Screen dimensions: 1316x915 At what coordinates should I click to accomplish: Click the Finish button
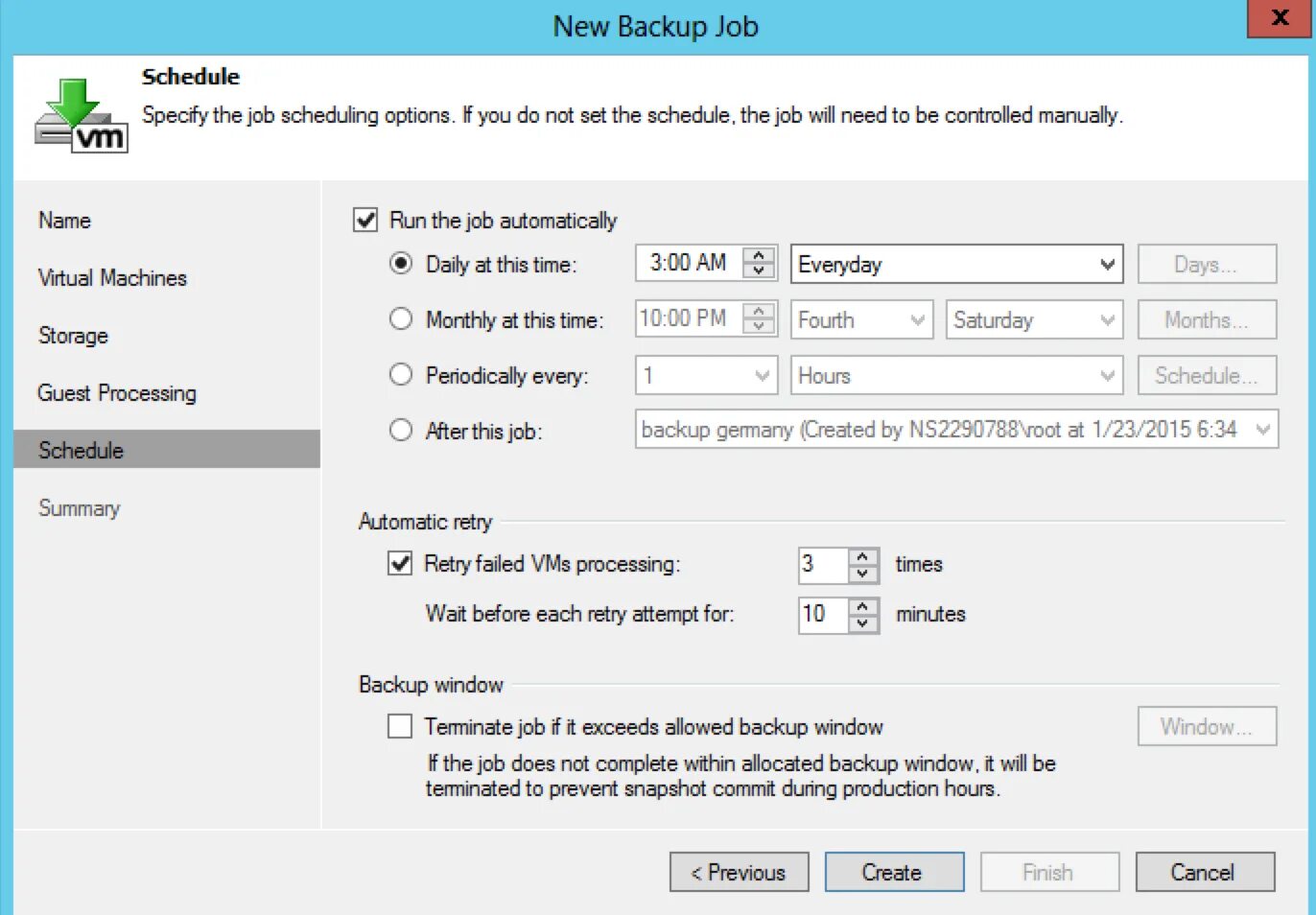[1049, 872]
